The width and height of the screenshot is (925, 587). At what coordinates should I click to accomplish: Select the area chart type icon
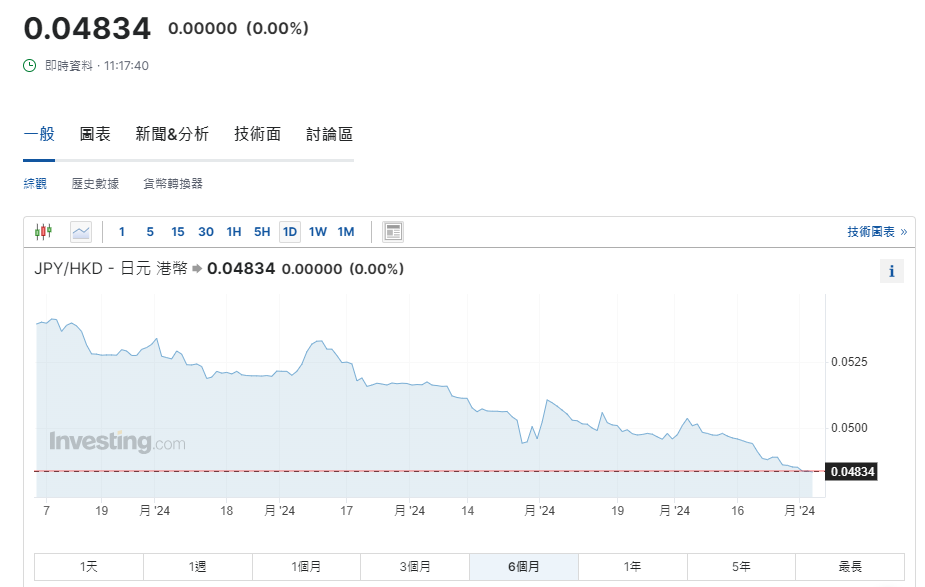point(81,232)
